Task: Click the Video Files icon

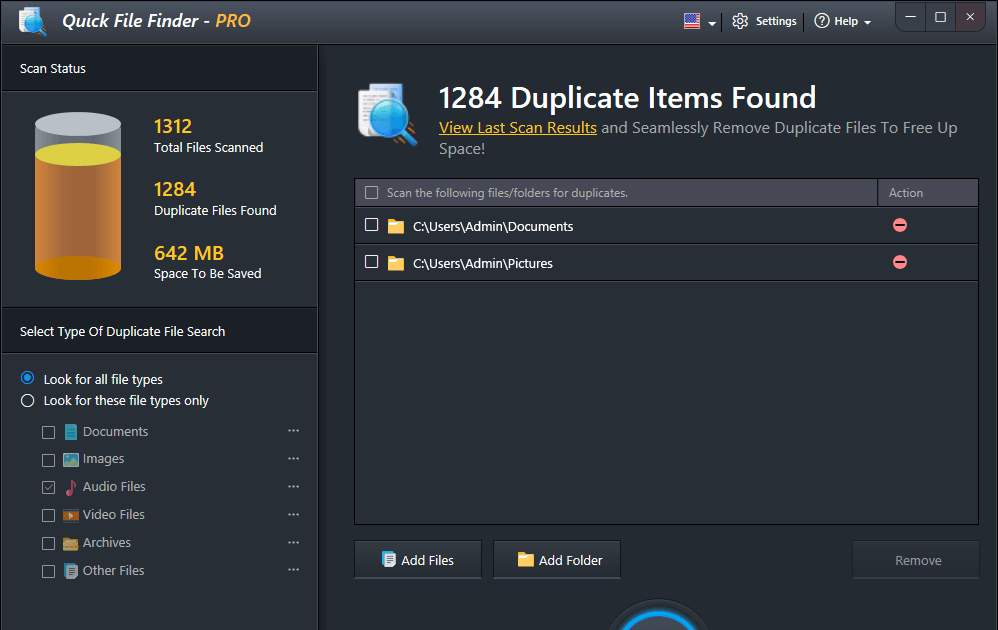Action: pyautogui.click(x=71, y=515)
